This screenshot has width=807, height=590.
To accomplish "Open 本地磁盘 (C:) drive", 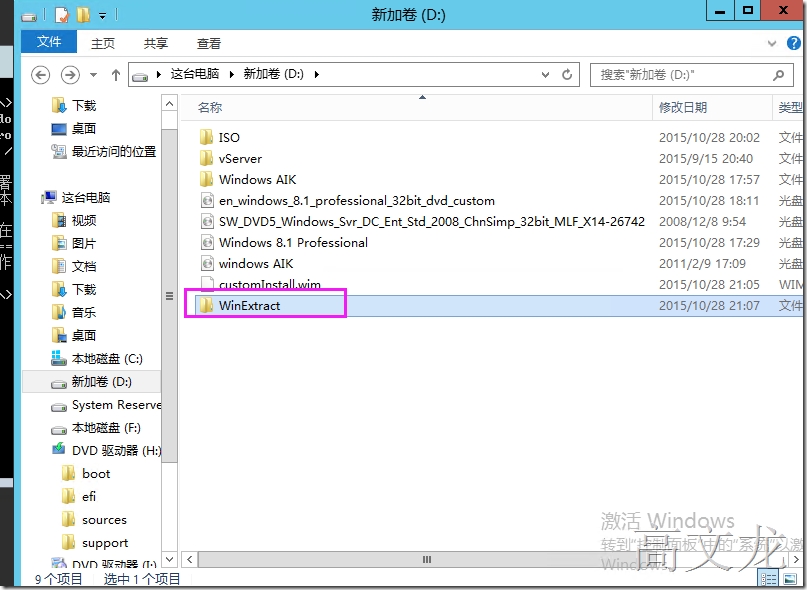I will [x=107, y=359].
